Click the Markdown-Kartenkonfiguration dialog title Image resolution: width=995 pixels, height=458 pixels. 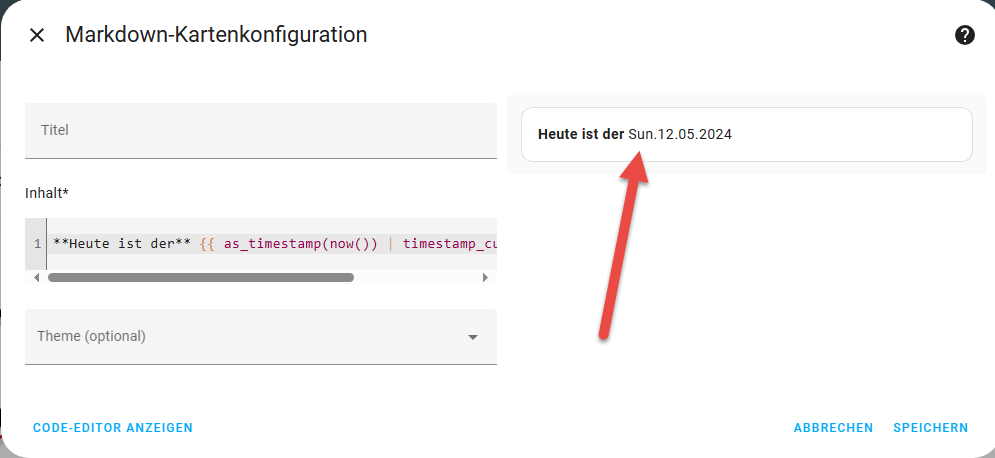click(x=216, y=35)
